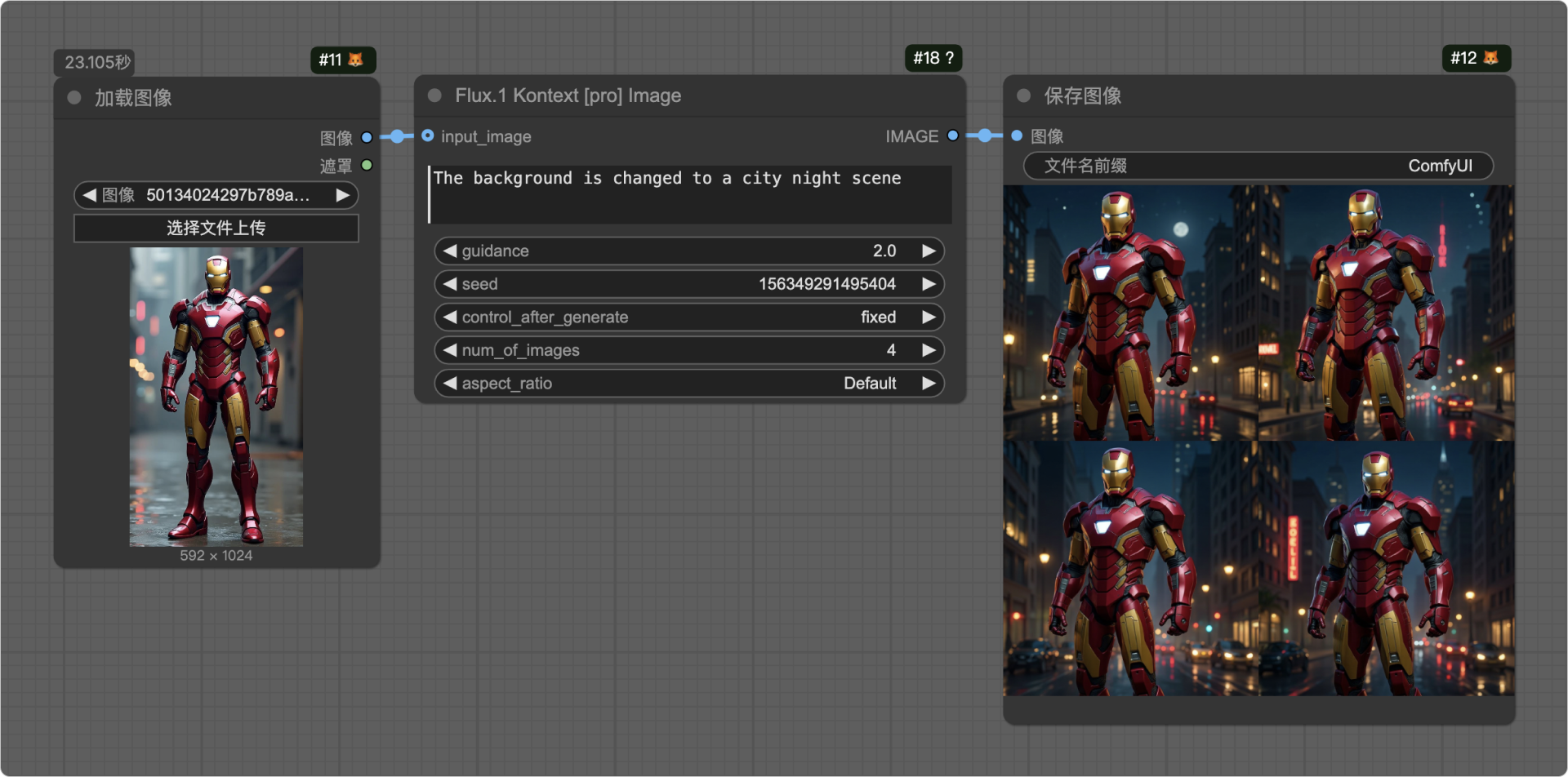The width and height of the screenshot is (1568, 777).
Task: Increase the seed value
Action: click(x=929, y=284)
